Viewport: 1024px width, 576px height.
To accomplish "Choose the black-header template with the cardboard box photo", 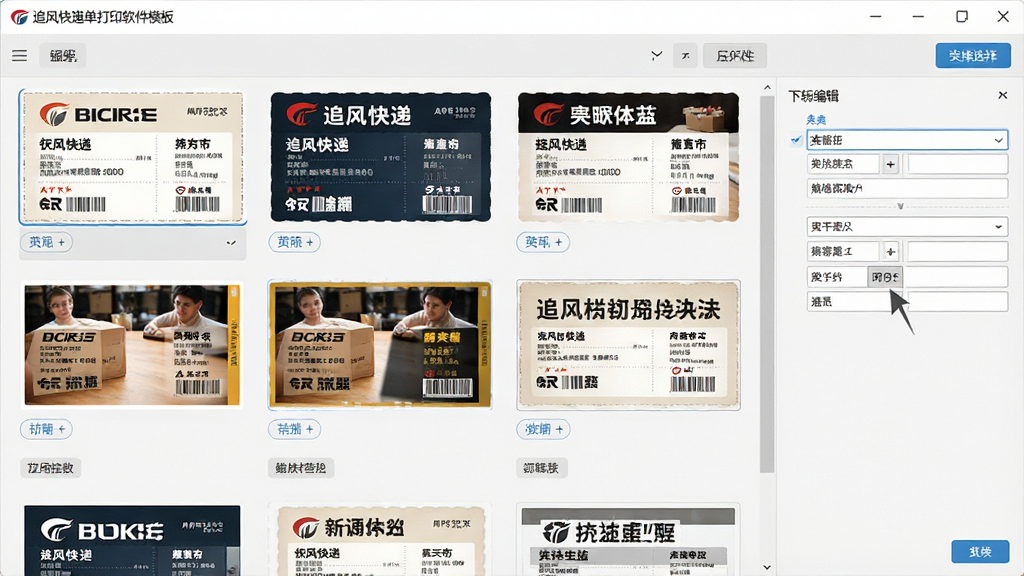I will [628, 157].
